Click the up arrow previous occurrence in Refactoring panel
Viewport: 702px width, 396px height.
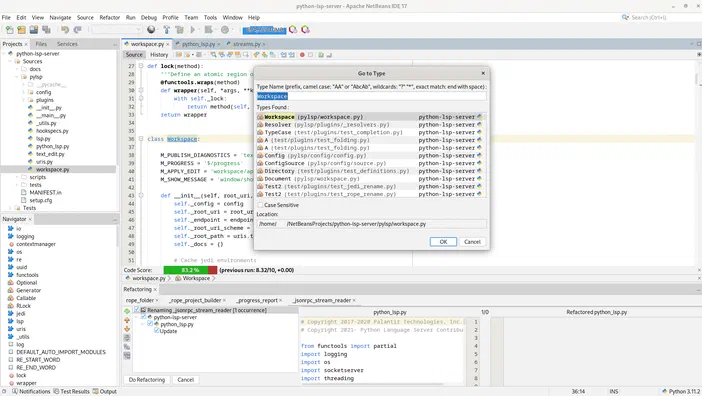tap(127, 320)
